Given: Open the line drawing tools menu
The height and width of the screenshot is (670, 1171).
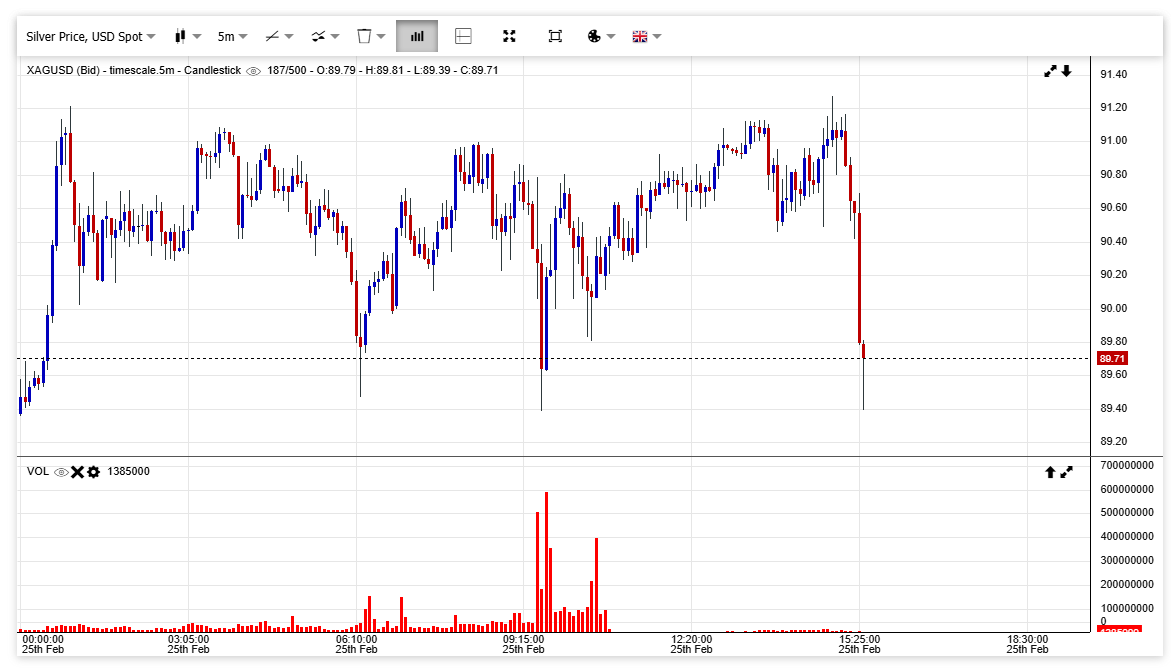Looking at the screenshot, I should click(x=278, y=36).
